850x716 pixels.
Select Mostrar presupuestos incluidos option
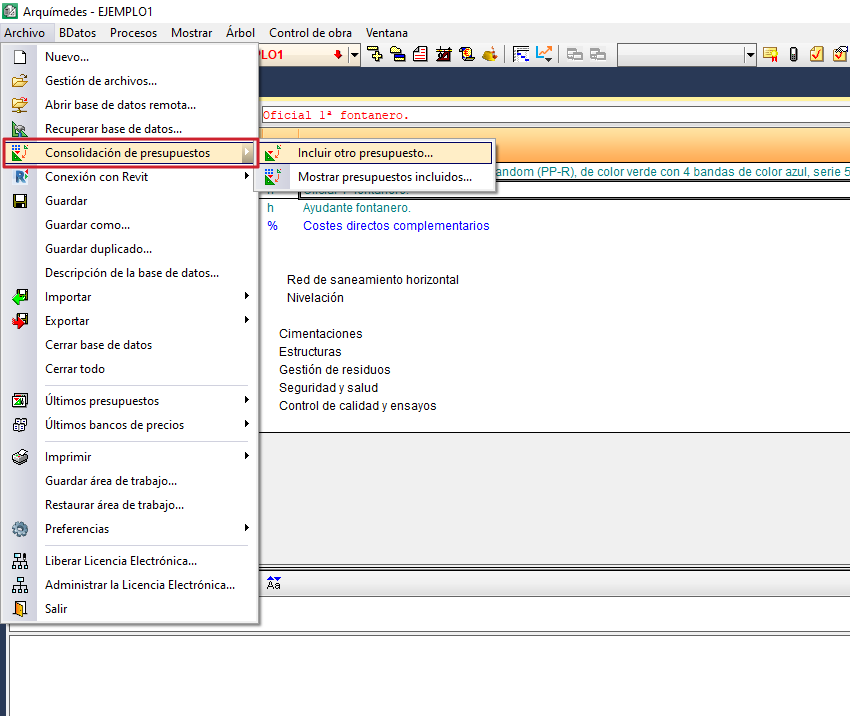click(384, 177)
